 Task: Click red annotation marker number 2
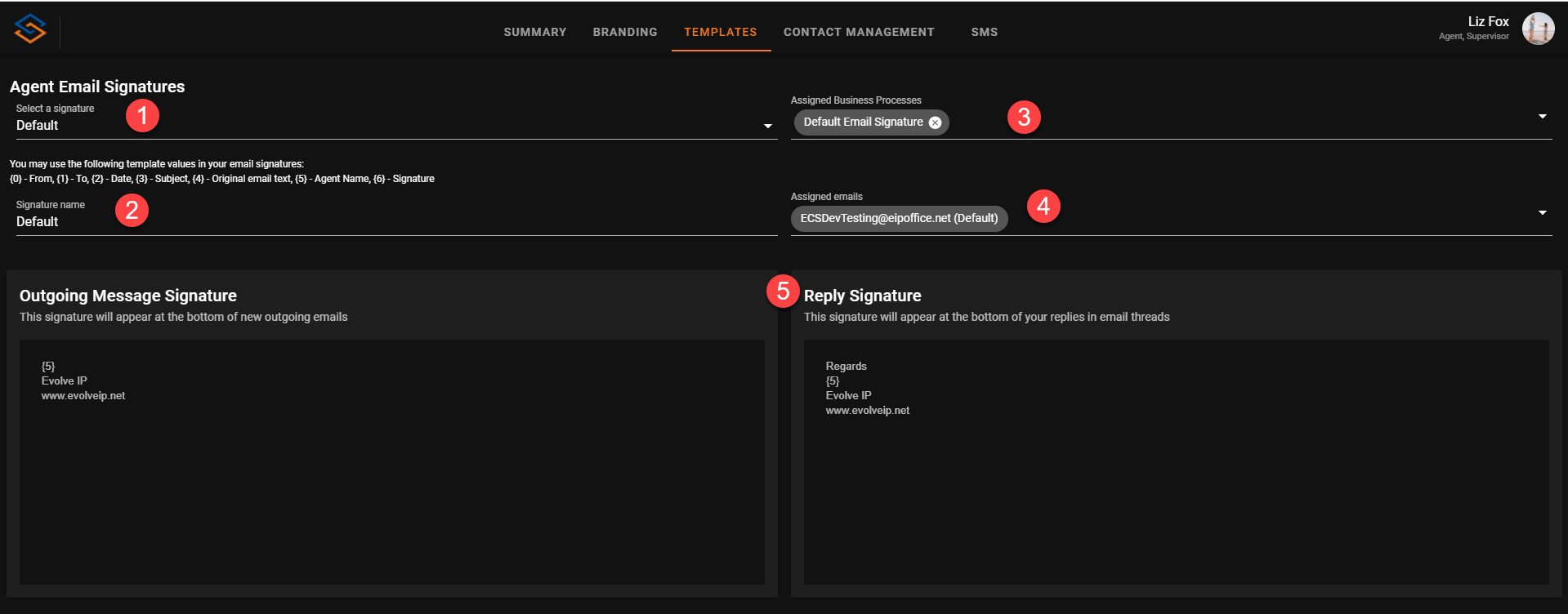coord(132,211)
